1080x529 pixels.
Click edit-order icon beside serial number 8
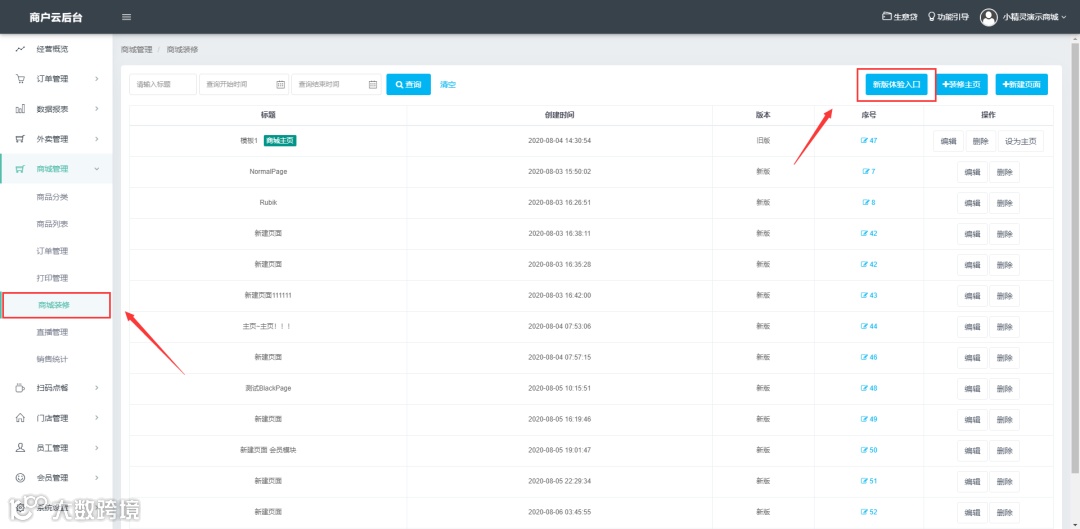point(866,203)
